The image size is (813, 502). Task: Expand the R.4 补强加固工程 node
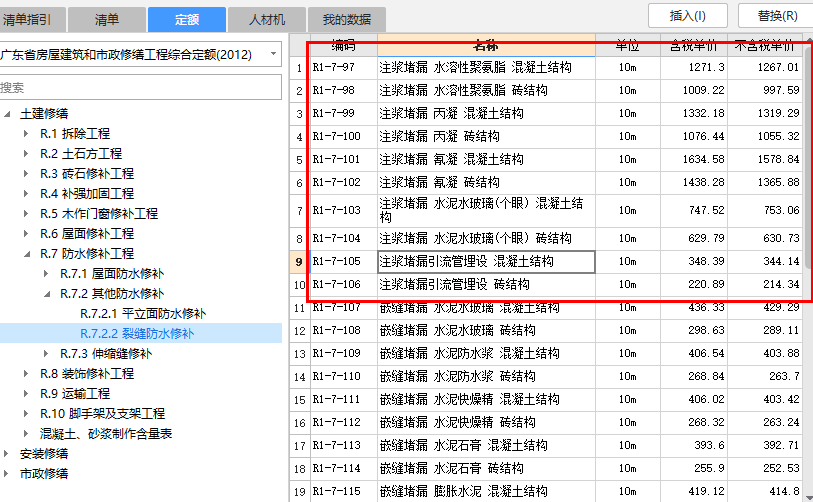pos(26,193)
